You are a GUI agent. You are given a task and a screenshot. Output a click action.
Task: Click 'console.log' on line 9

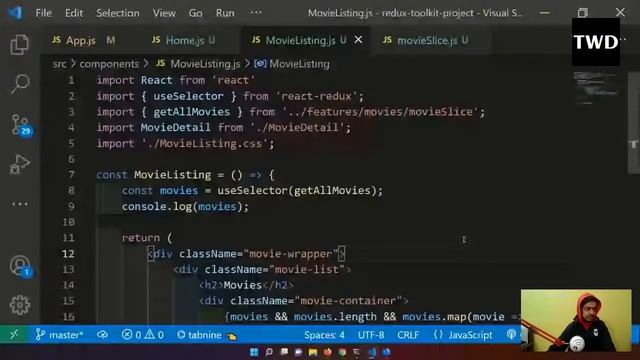click(x=157, y=207)
